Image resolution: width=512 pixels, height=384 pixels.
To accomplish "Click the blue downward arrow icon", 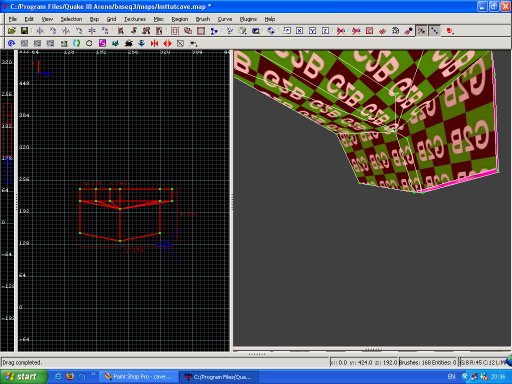I will point(141,43).
